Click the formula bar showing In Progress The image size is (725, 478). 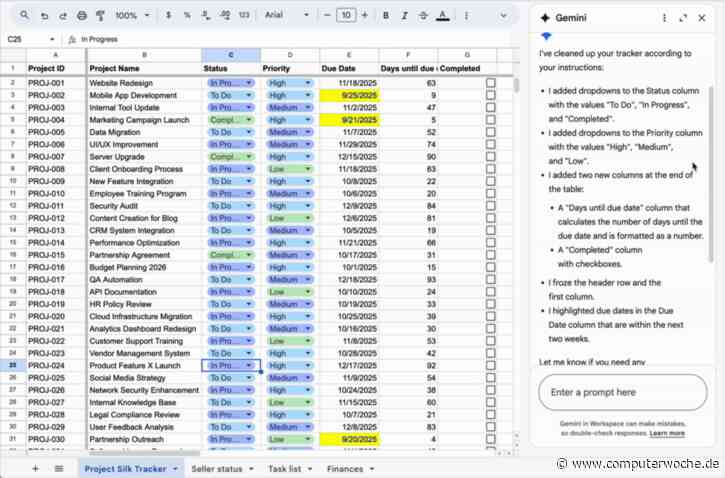click(296, 40)
